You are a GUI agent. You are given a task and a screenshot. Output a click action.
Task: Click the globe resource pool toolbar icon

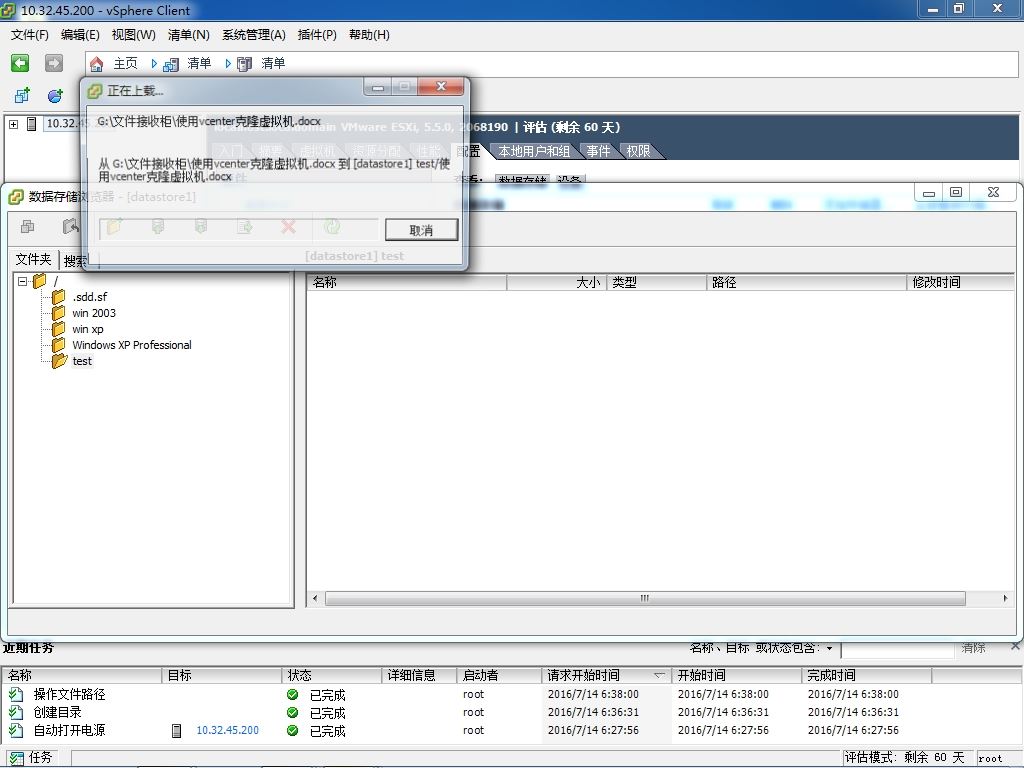click(x=56, y=95)
